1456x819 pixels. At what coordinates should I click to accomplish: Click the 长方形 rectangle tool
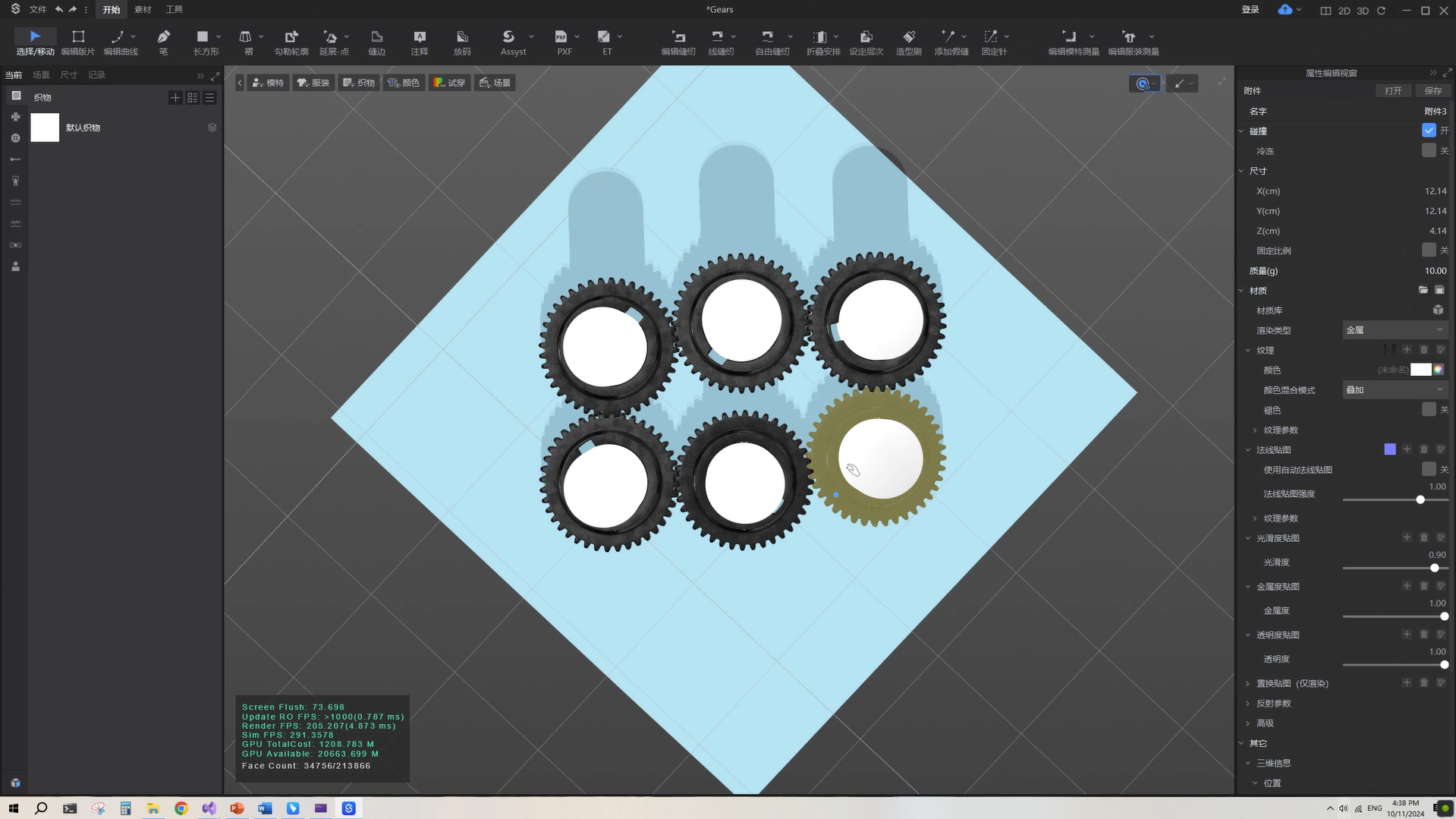(203, 42)
